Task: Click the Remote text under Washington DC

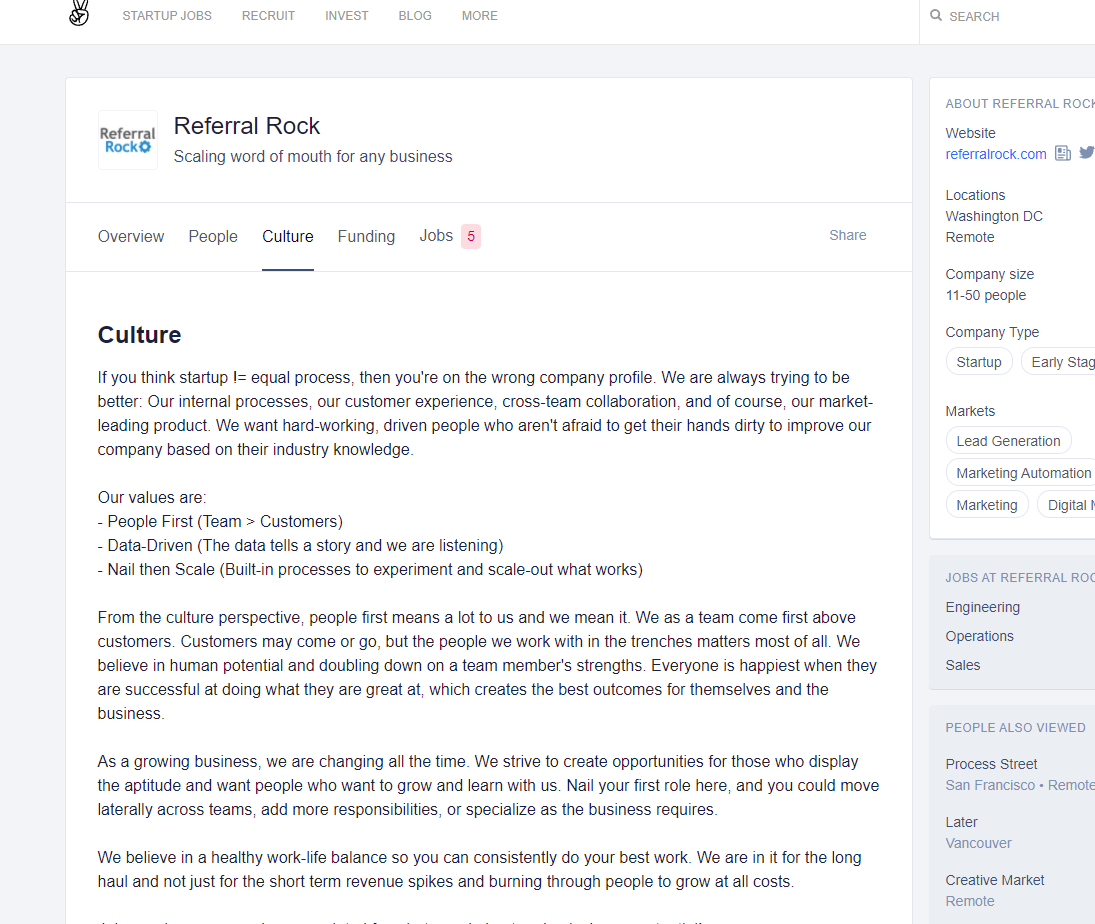Action: pyautogui.click(x=969, y=237)
